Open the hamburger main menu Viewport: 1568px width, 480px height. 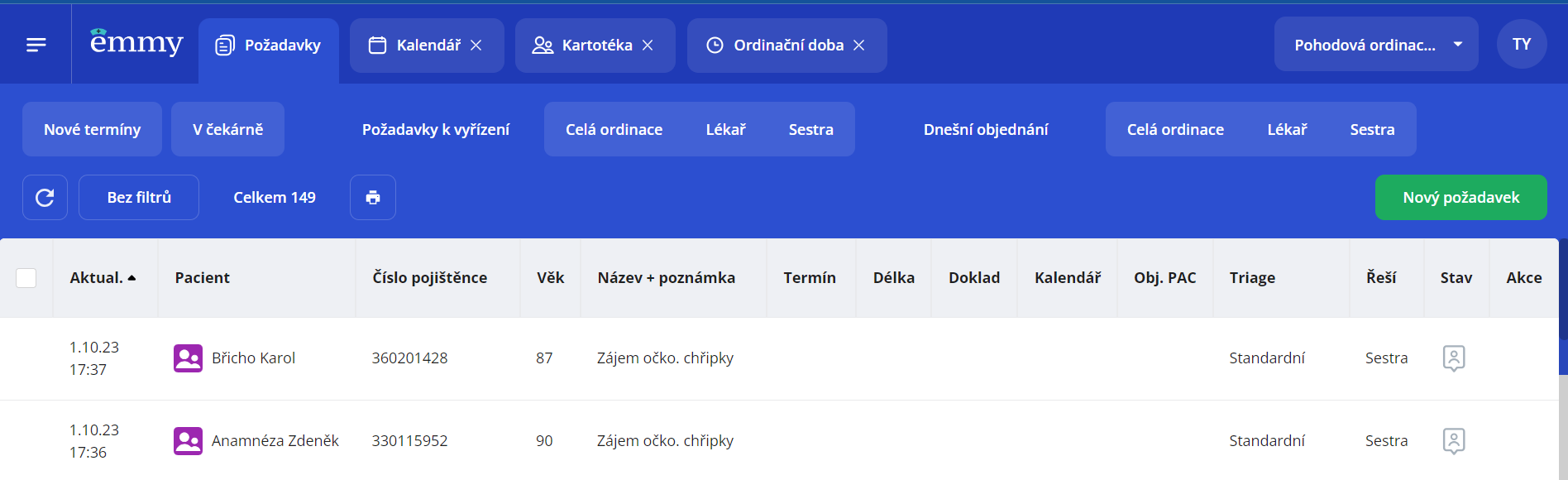coord(36,45)
